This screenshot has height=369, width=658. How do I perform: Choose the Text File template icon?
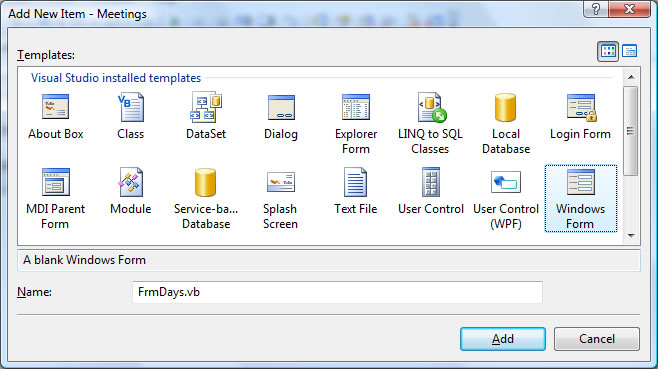tap(355, 182)
